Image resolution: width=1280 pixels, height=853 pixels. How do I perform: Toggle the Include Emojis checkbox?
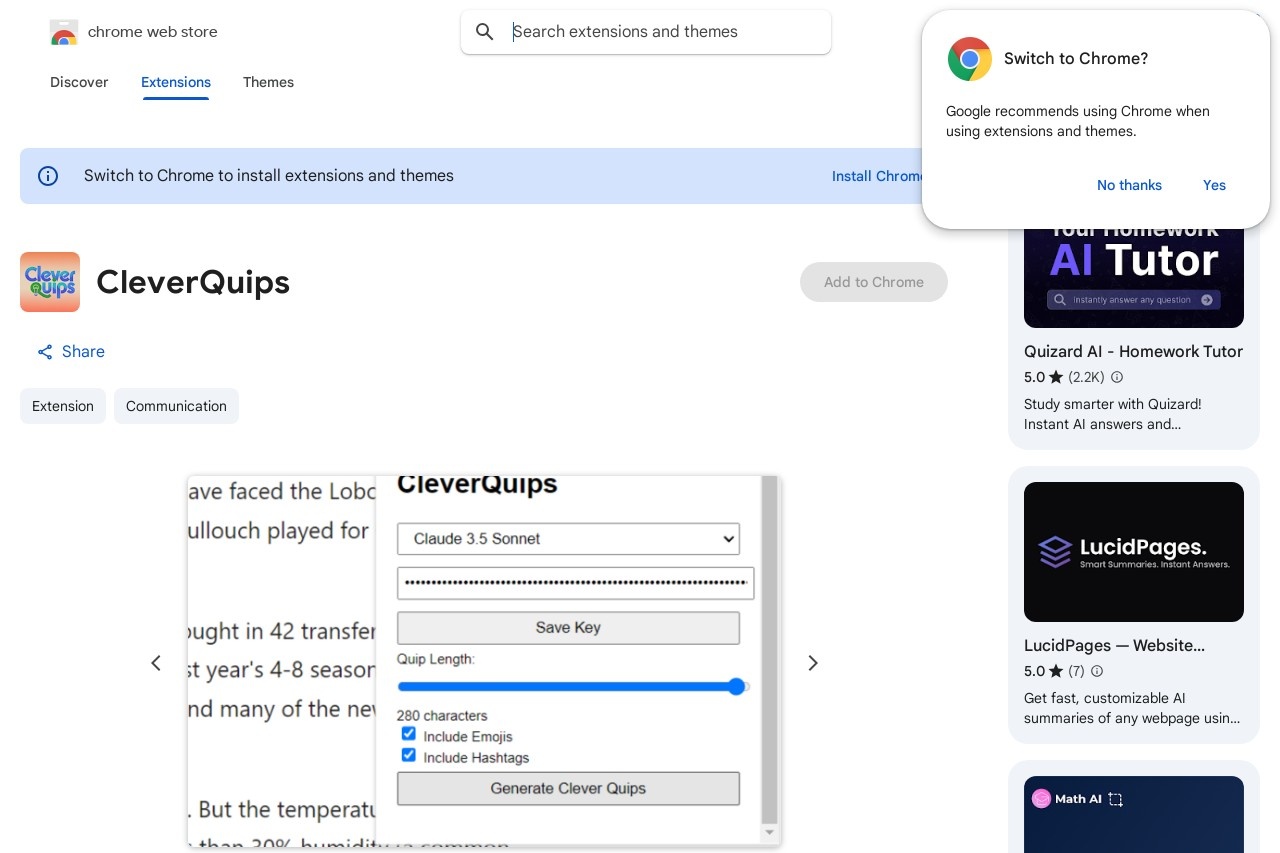(408, 734)
